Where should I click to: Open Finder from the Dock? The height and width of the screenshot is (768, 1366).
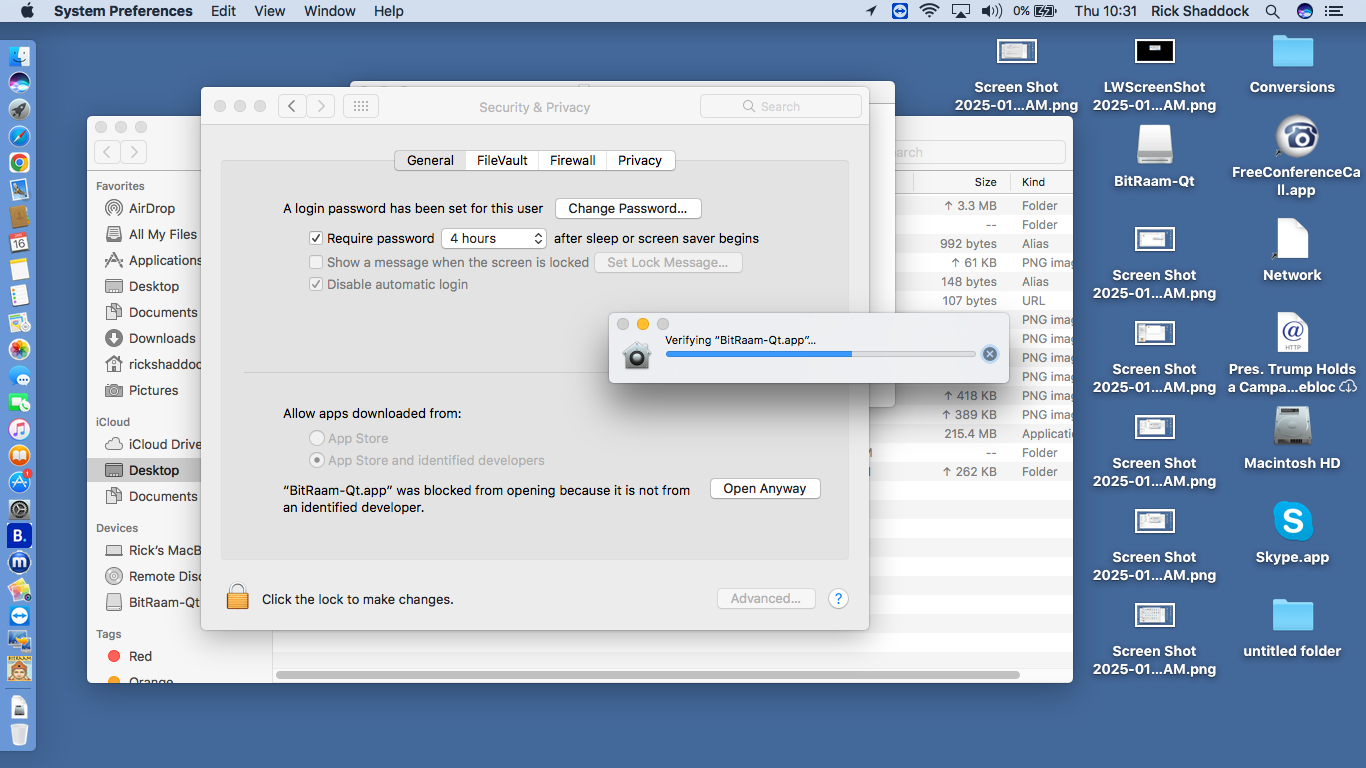[x=19, y=56]
